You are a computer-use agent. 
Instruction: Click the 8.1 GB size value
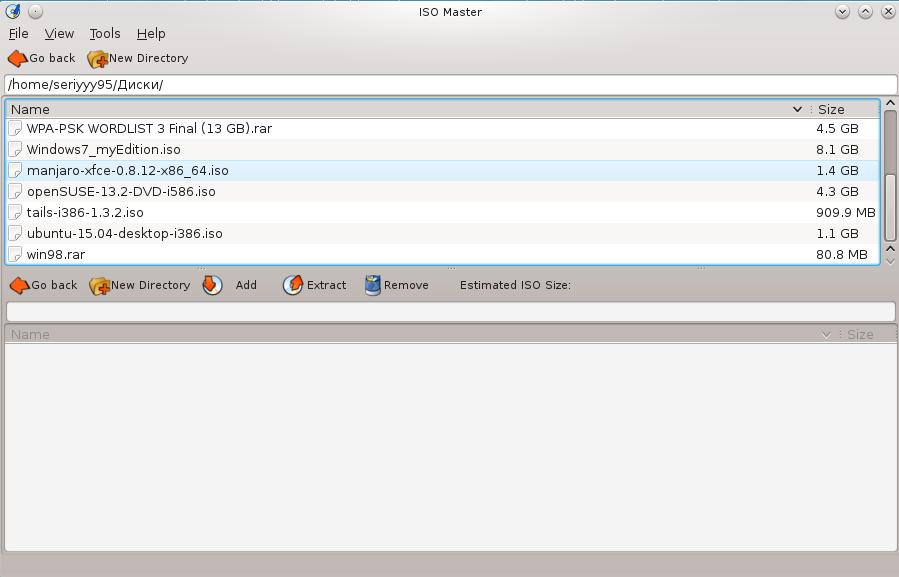pyautogui.click(x=838, y=150)
